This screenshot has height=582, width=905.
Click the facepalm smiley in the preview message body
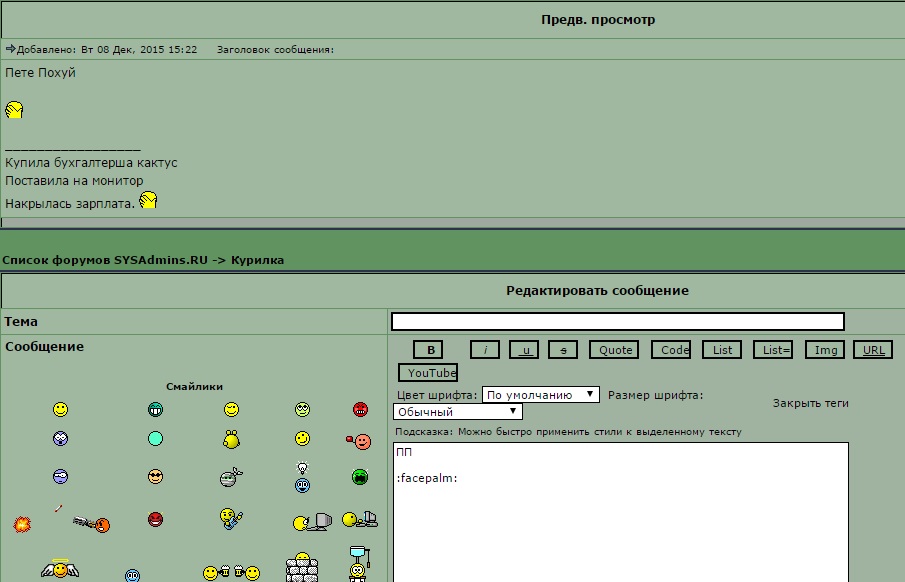click(14, 110)
